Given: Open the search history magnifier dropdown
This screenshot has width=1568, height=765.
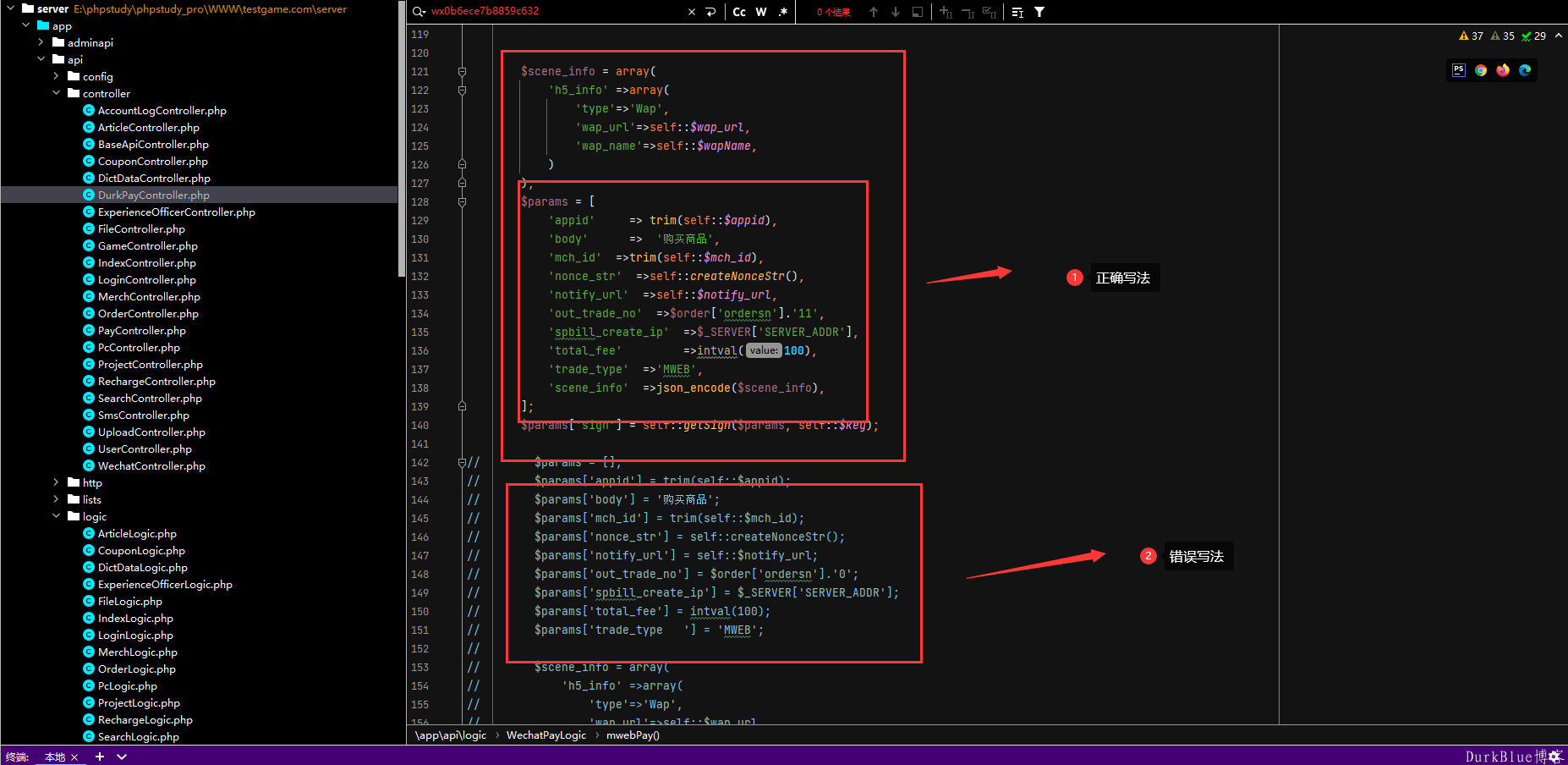Looking at the screenshot, I should 419,12.
